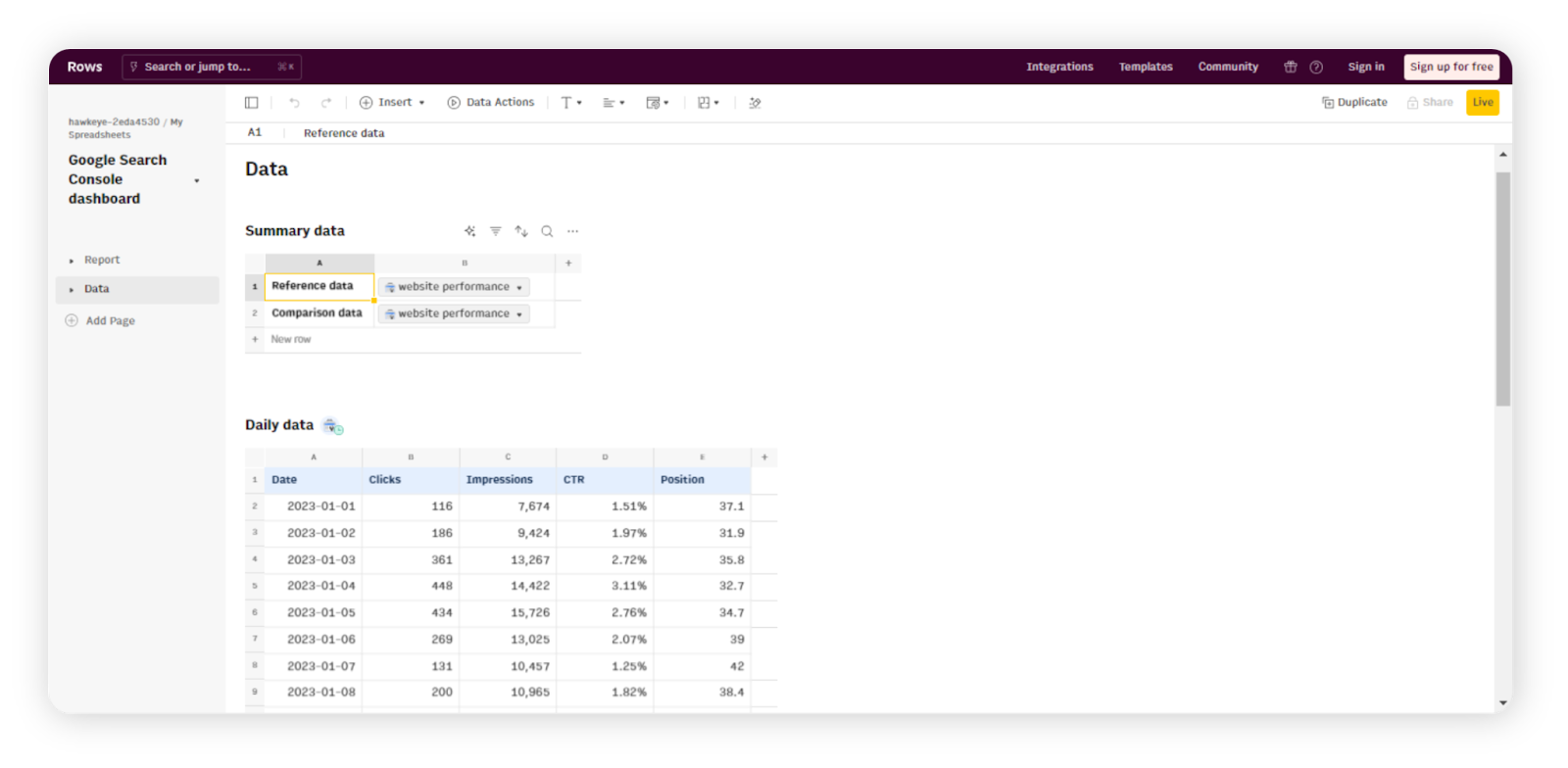Open the Integrations menu item
Screen dimensions: 1568x768
click(1059, 67)
